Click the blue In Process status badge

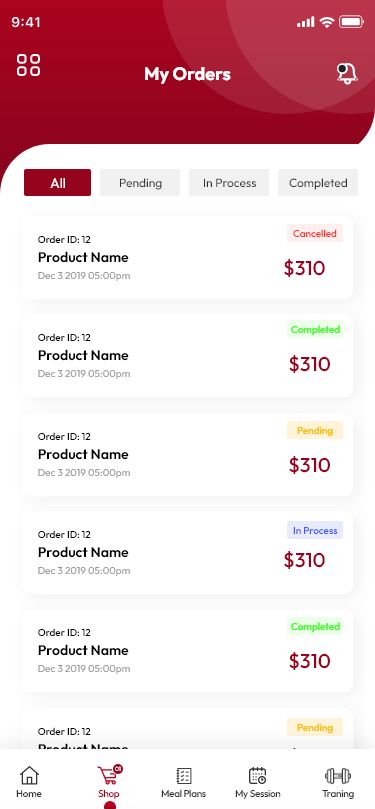pyautogui.click(x=315, y=530)
